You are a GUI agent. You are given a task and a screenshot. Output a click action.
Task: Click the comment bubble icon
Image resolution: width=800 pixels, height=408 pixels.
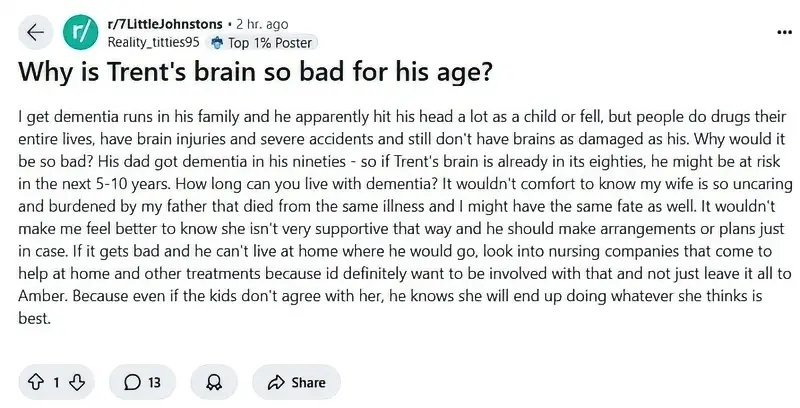pyautogui.click(x=132, y=382)
